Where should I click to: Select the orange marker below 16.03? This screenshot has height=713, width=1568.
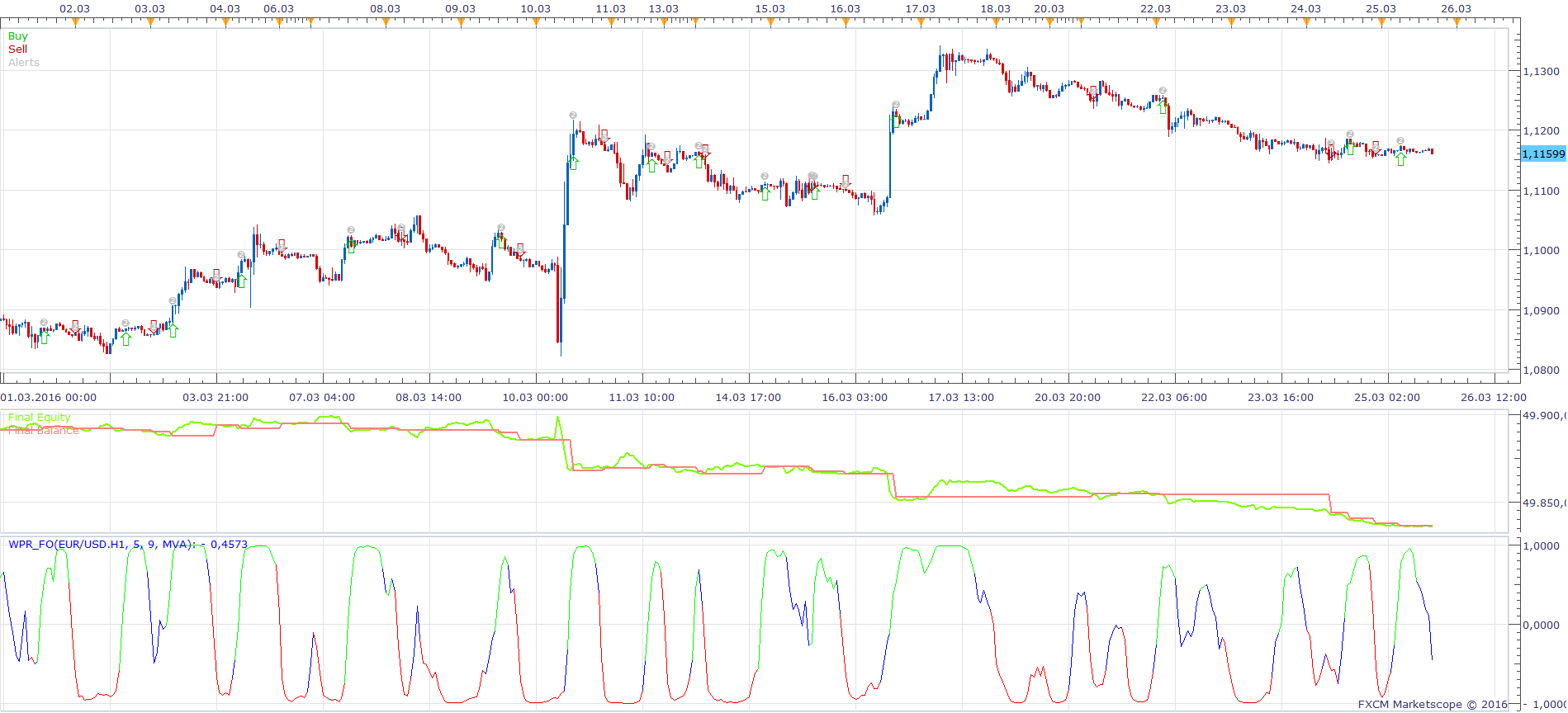pos(846,23)
